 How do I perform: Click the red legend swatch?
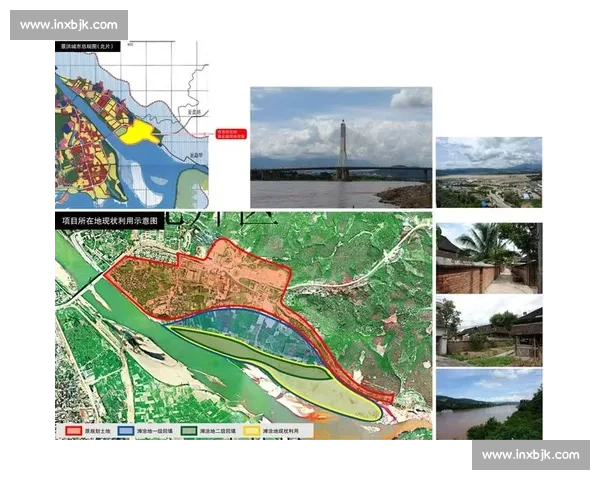point(71,430)
